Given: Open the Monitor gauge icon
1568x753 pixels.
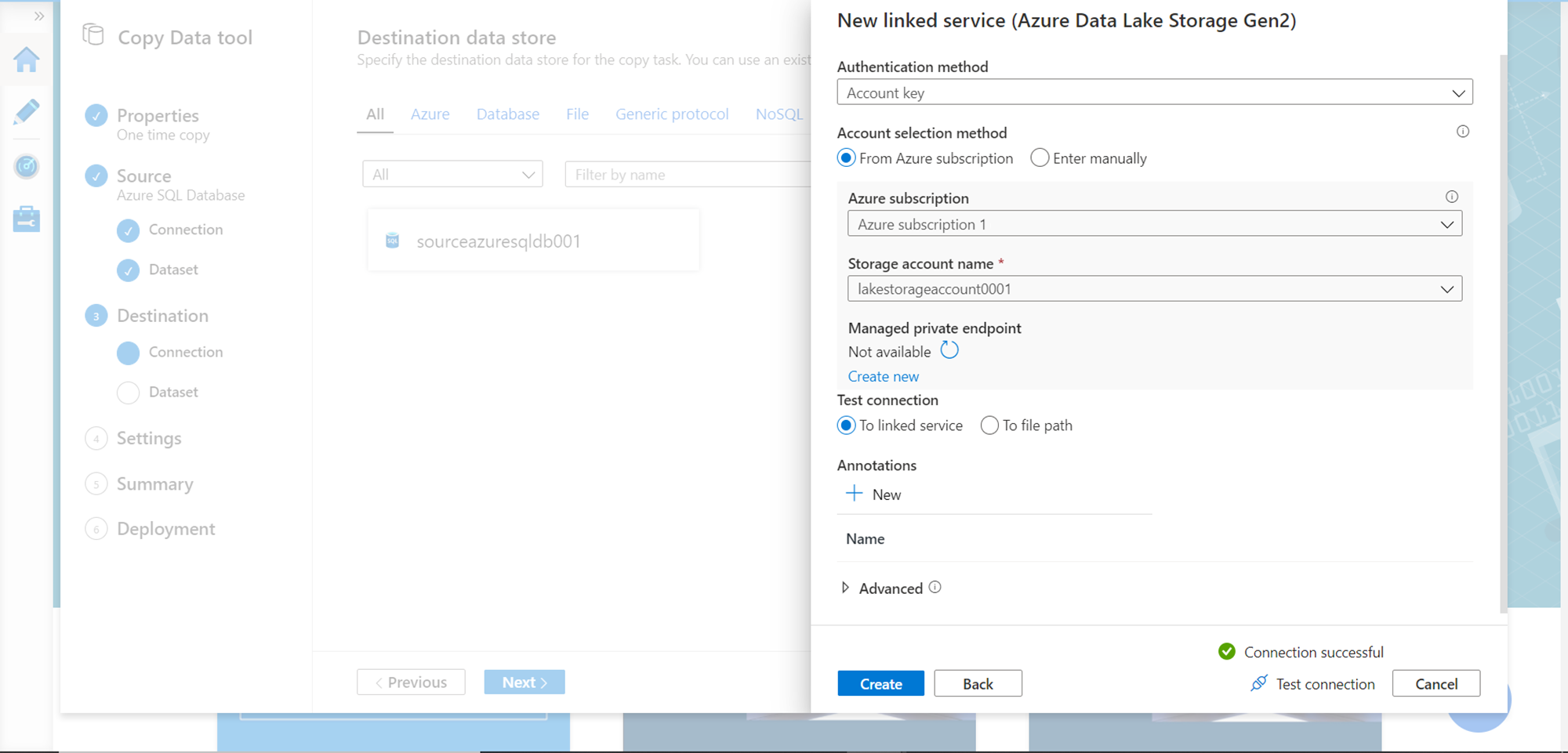Looking at the screenshot, I should (x=27, y=166).
